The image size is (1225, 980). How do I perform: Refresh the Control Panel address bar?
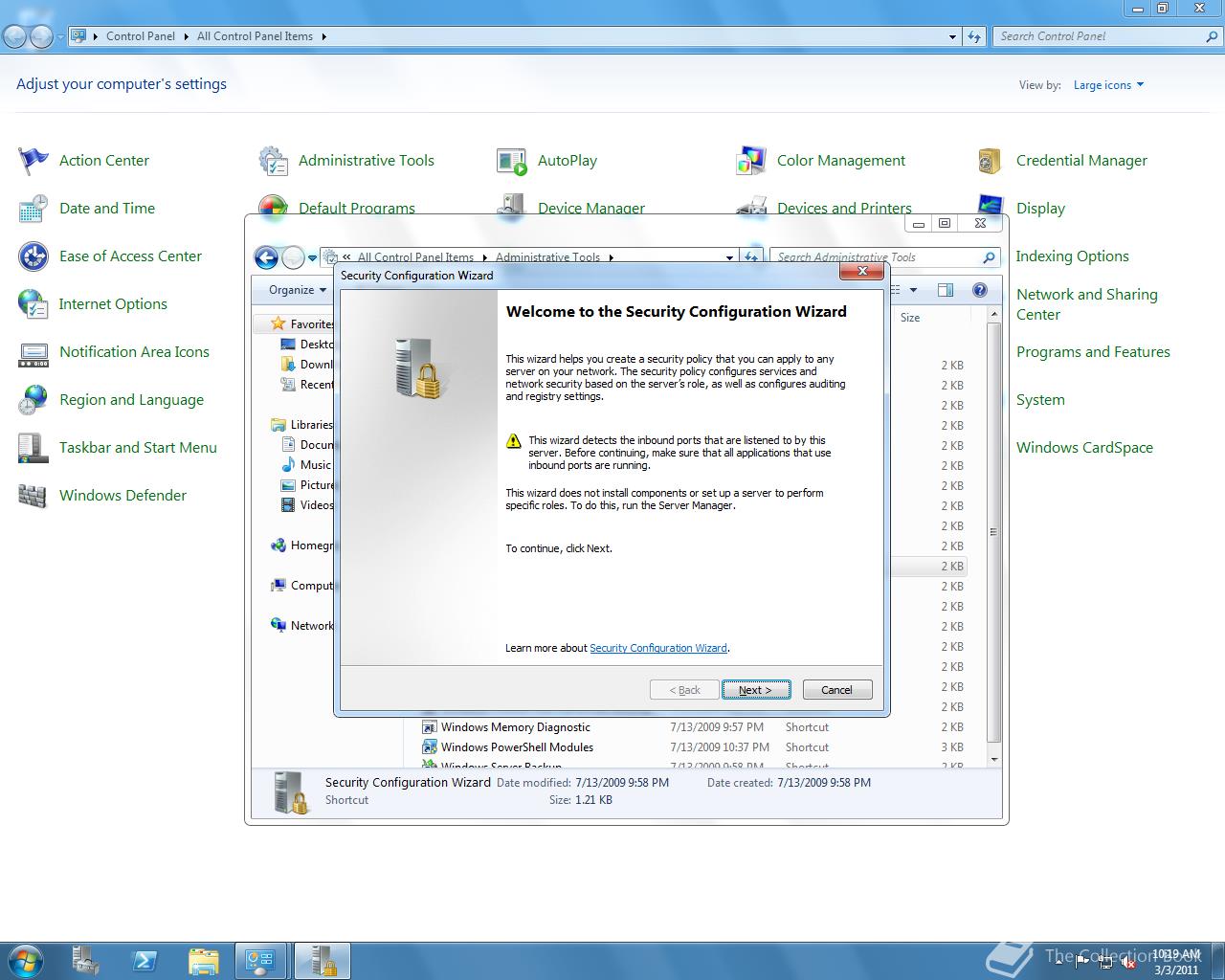click(x=974, y=36)
